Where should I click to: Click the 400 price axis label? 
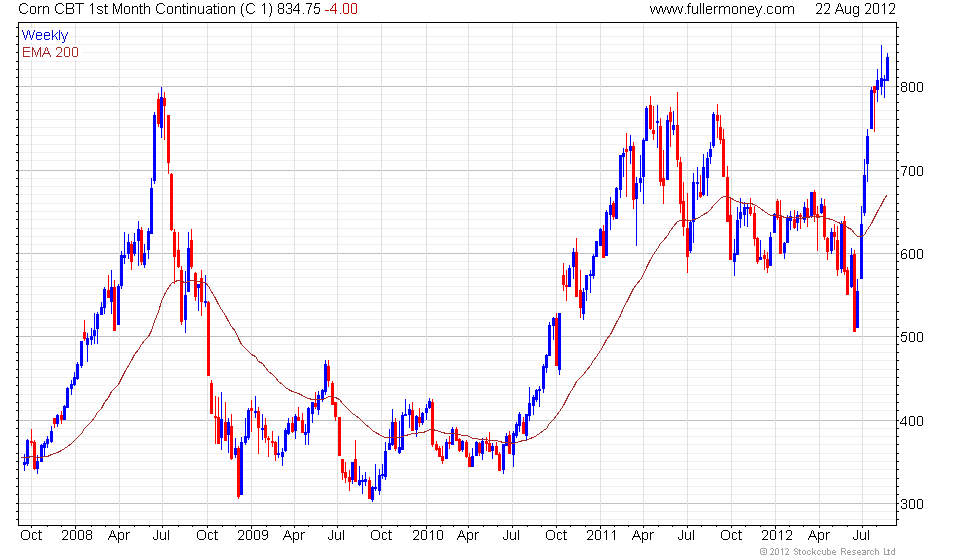tap(911, 421)
